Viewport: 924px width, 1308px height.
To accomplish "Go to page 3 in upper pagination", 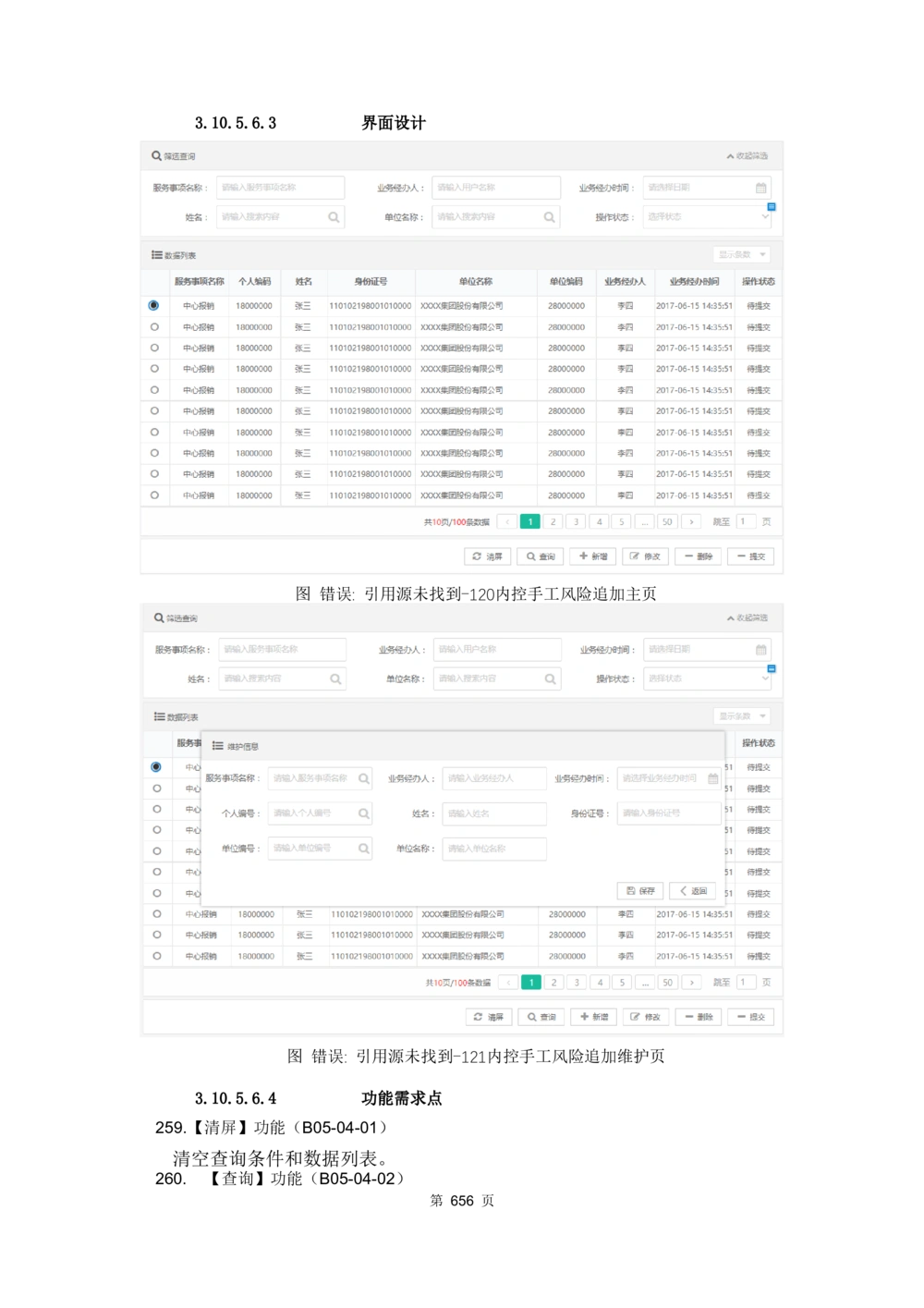I will pyautogui.click(x=577, y=522).
